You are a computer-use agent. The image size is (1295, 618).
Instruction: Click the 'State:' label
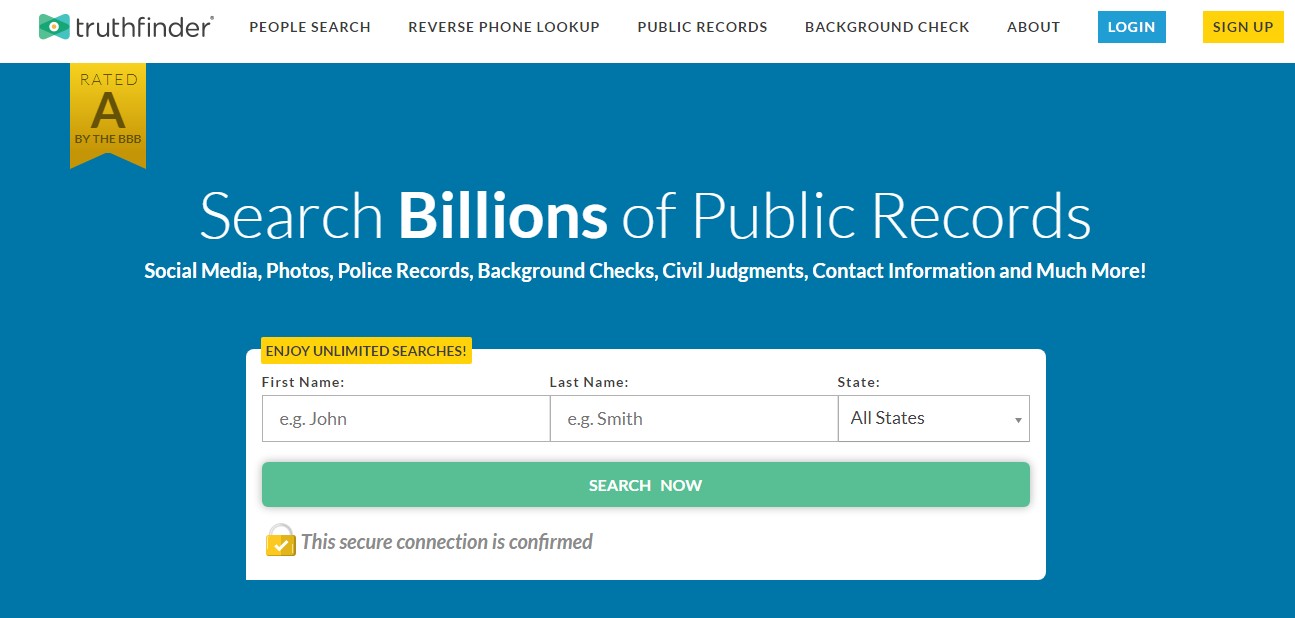pyautogui.click(x=859, y=382)
